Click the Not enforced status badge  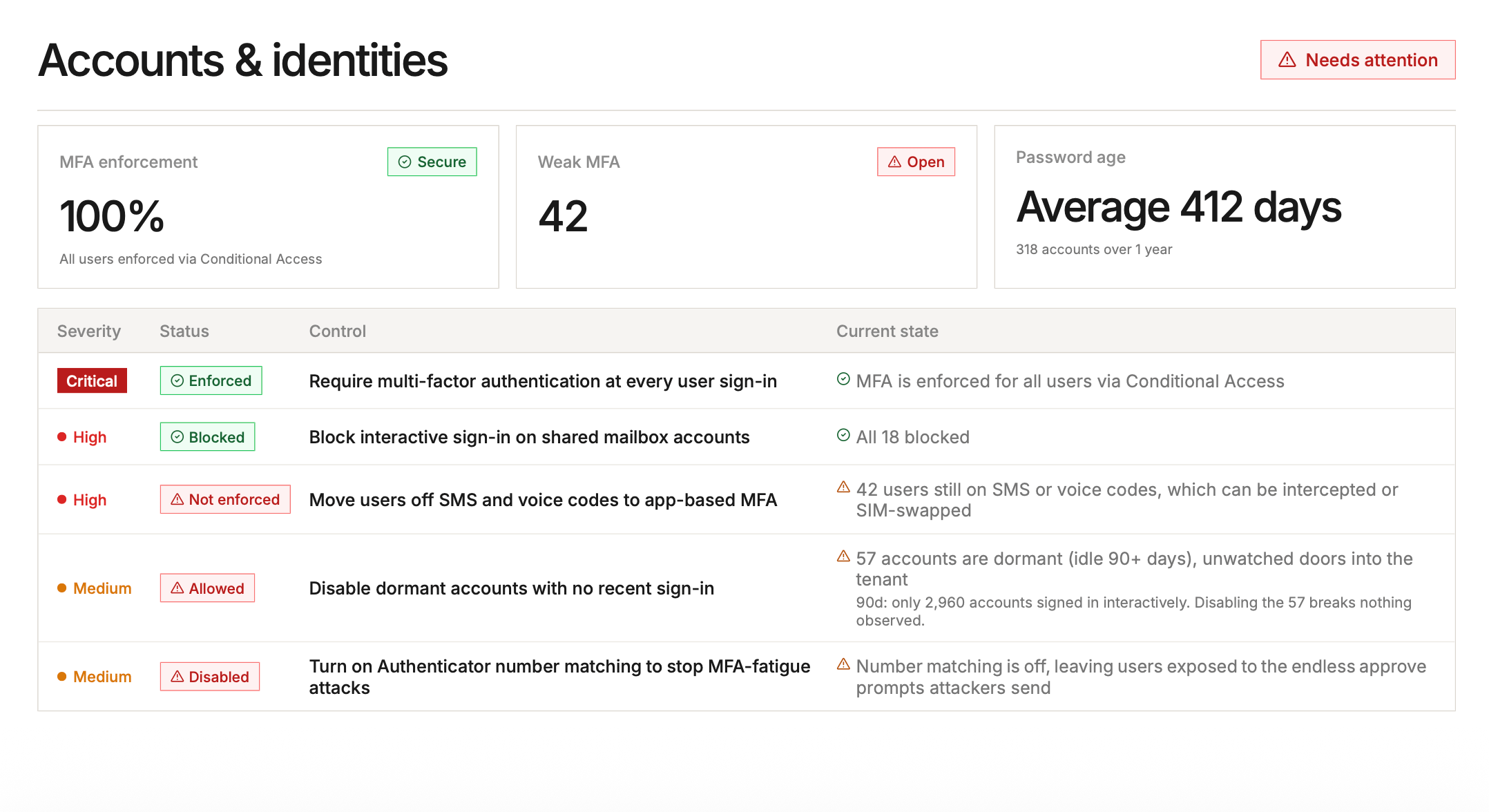[225, 499]
